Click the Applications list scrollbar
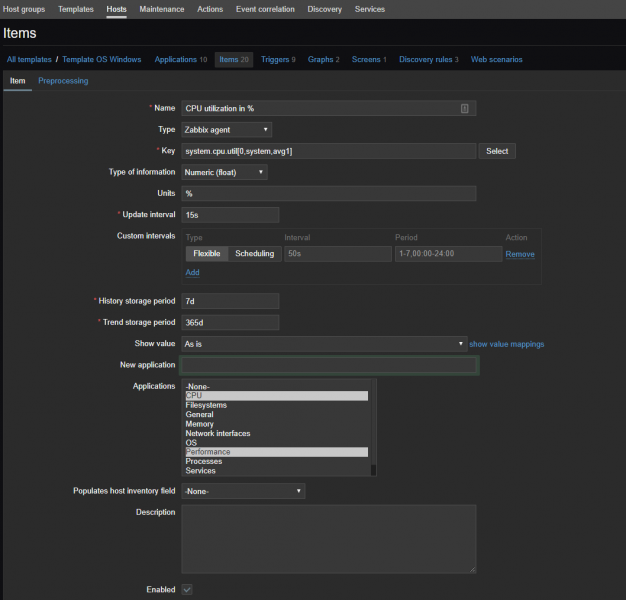Image resolution: width=626 pixels, height=600 pixels. 373,428
